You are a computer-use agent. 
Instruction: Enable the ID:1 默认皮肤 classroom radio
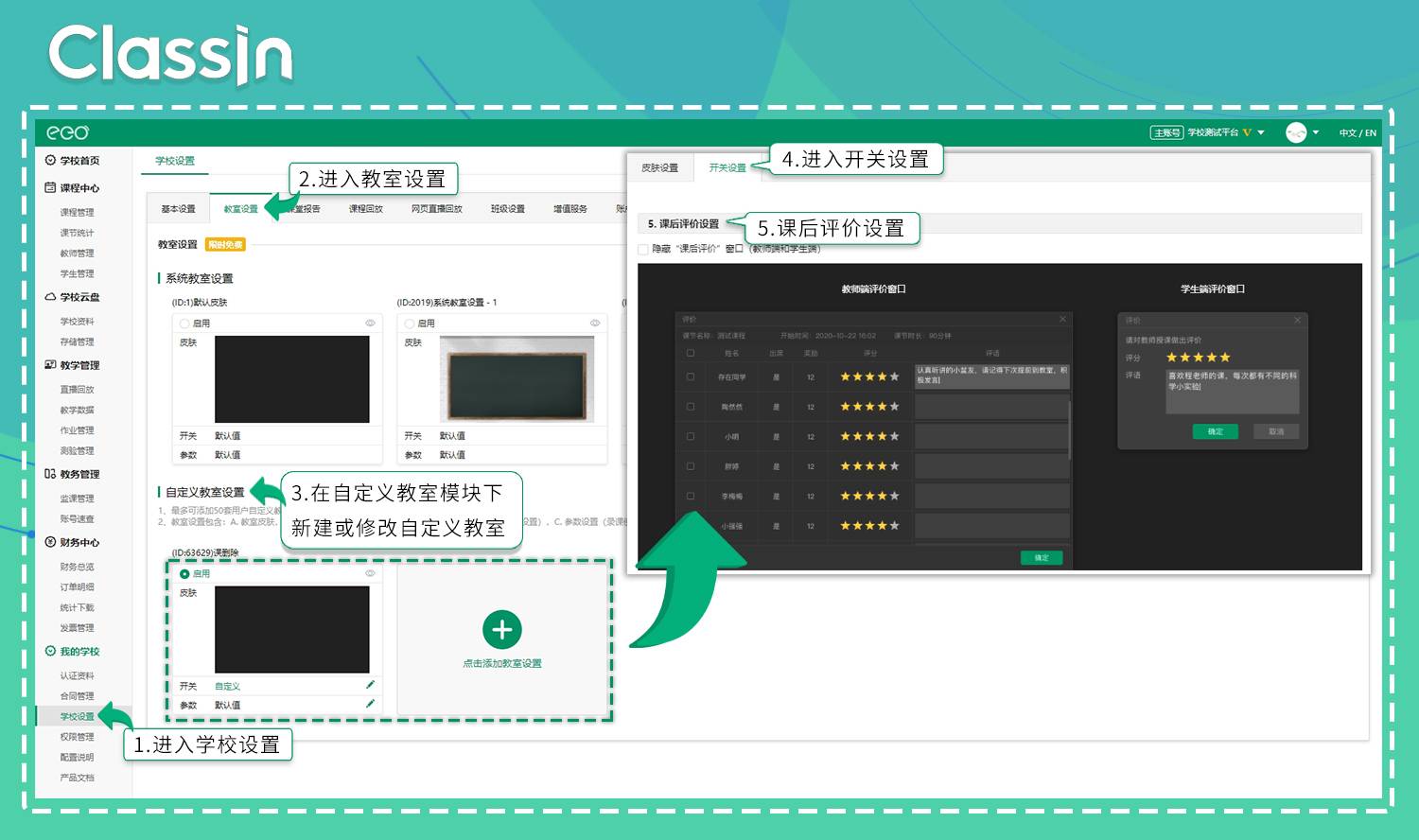[x=184, y=324]
